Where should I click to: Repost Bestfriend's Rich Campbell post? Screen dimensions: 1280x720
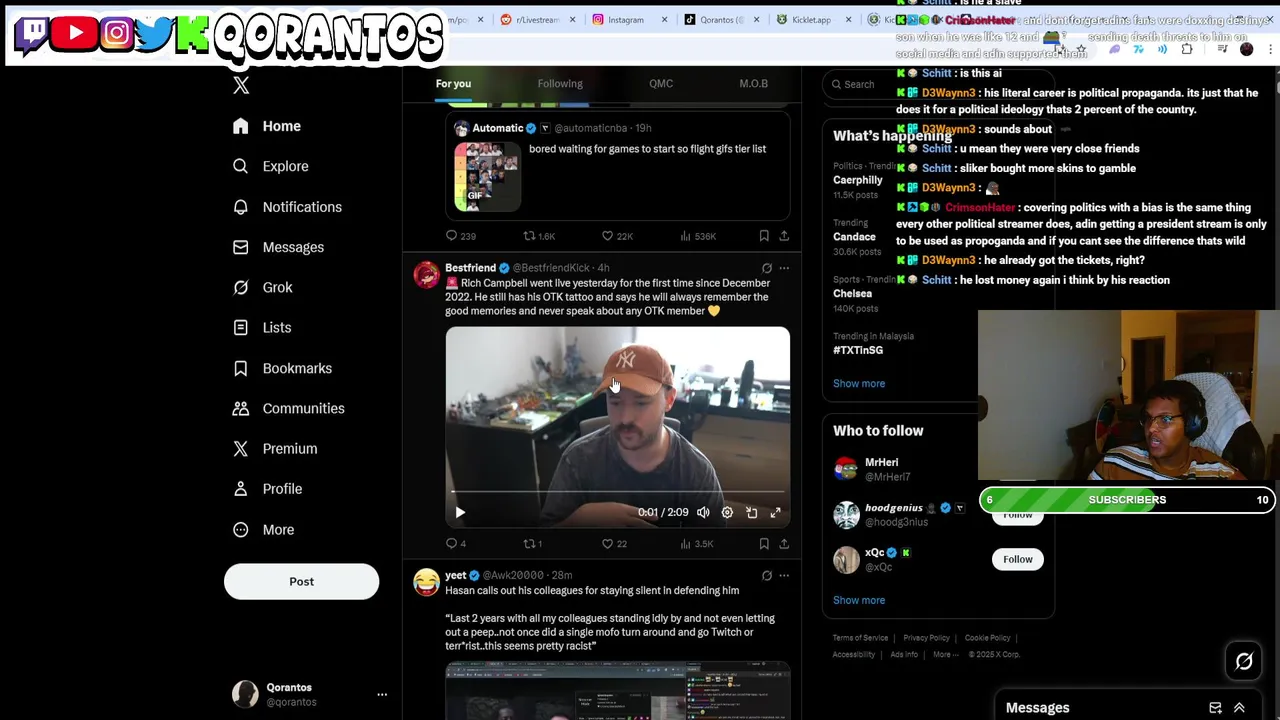(x=533, y=544)
